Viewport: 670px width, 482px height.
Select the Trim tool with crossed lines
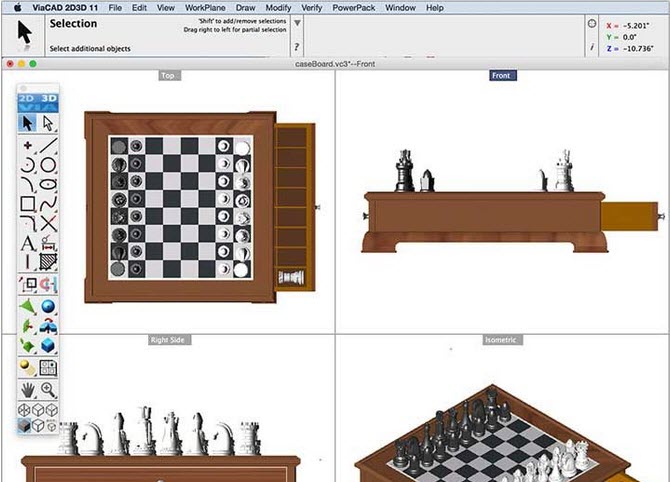(48, 223)
